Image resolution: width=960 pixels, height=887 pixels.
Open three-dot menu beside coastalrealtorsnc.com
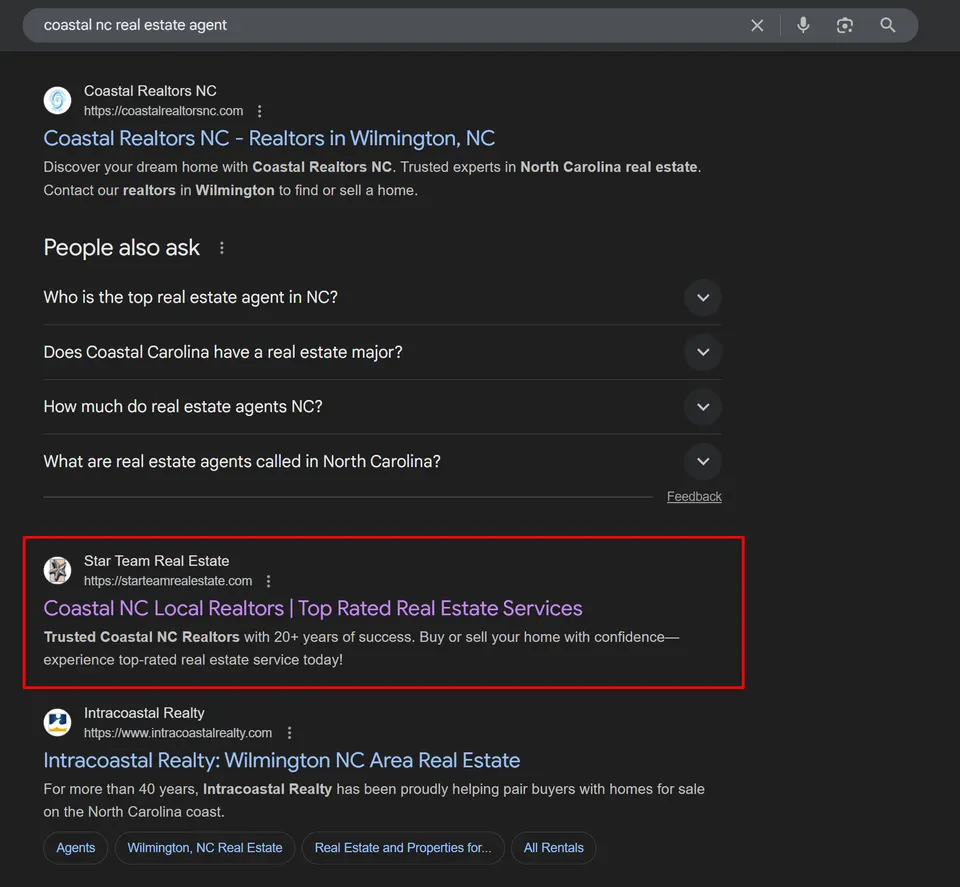point(260,111)
